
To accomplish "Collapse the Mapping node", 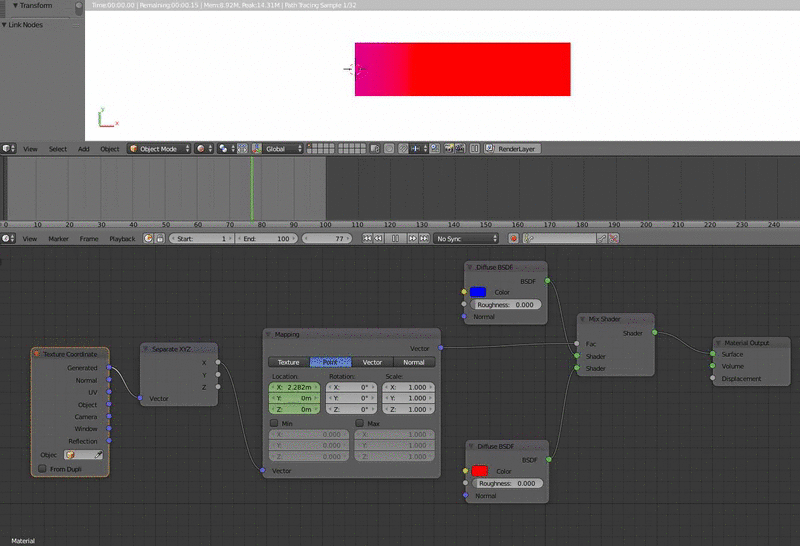I will coord(268,334).
